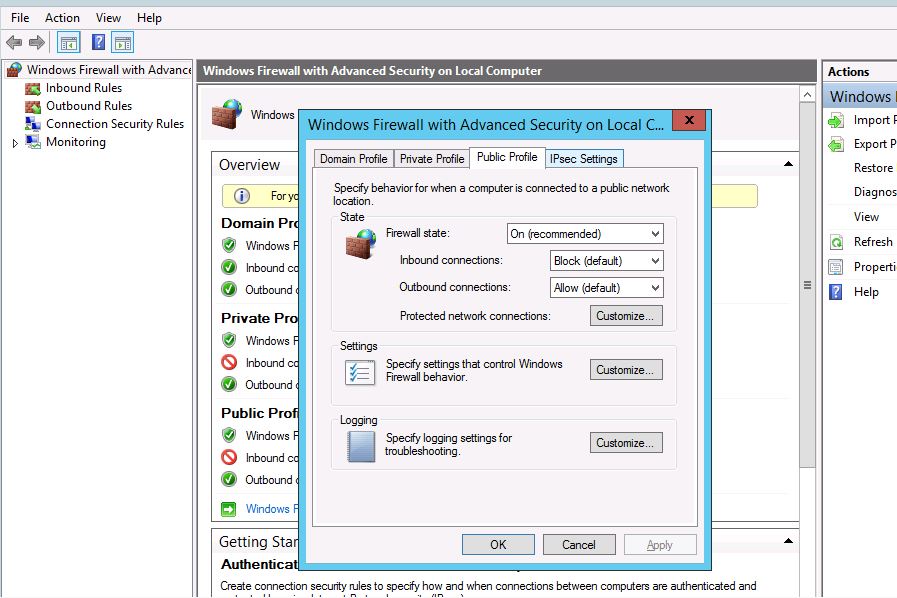Switch to the IPsec Settings tab
Viewport: 897px width, 598px height.
[584, 159]
